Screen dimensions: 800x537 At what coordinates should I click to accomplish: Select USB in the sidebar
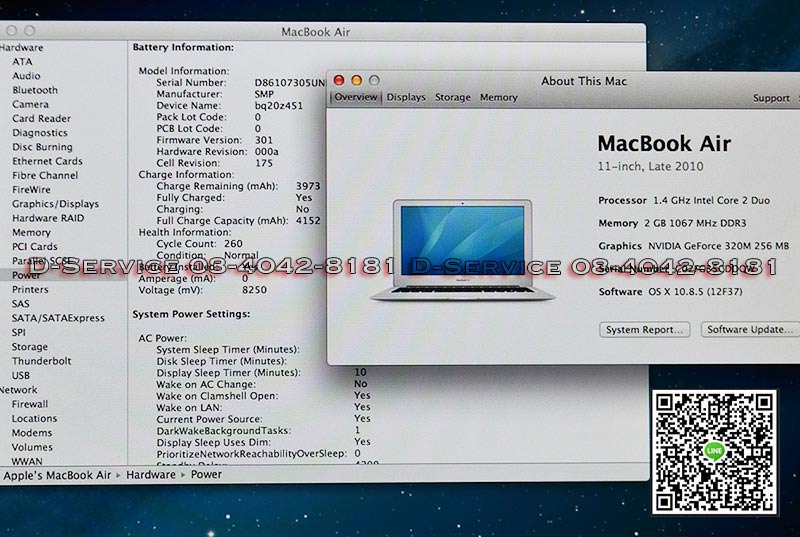click(x=20, y=375)
